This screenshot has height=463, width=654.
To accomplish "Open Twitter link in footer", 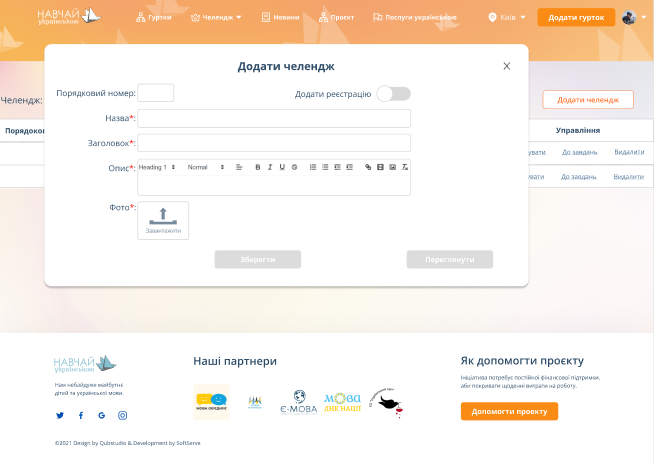I will point(60,415).
